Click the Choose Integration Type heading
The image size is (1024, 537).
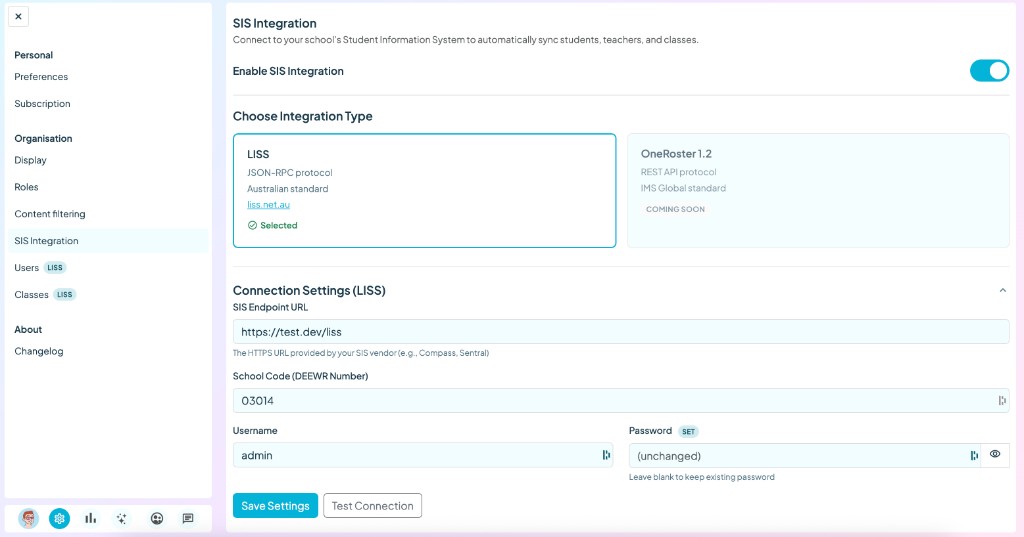coord(302,116)
